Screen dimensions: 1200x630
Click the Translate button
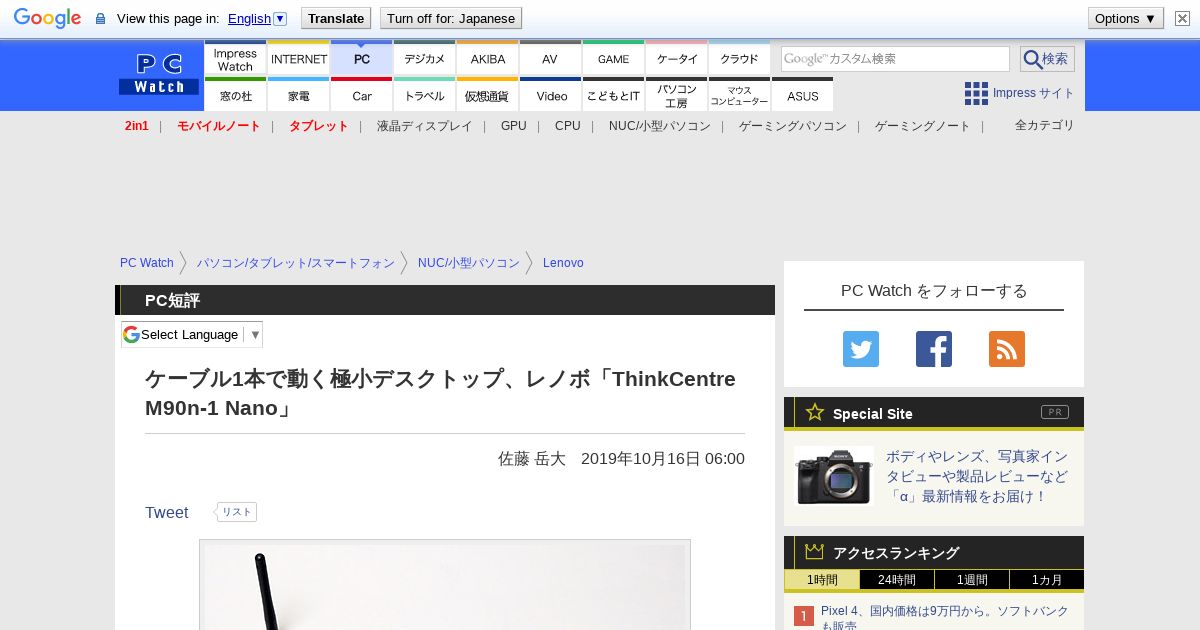tap(336, 18)
